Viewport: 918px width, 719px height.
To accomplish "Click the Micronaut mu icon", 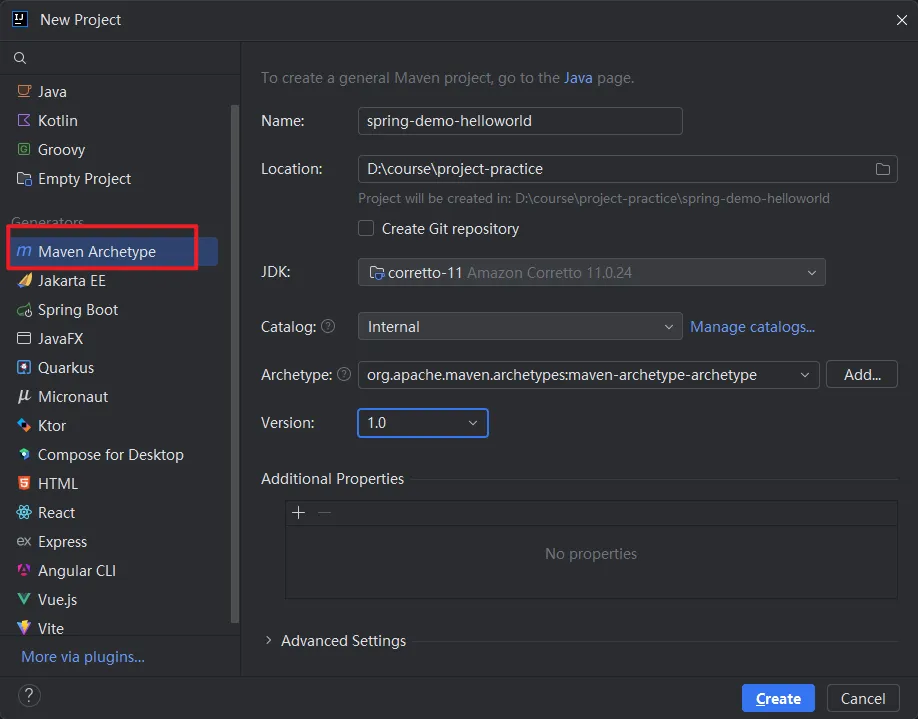I will (24, 396).
